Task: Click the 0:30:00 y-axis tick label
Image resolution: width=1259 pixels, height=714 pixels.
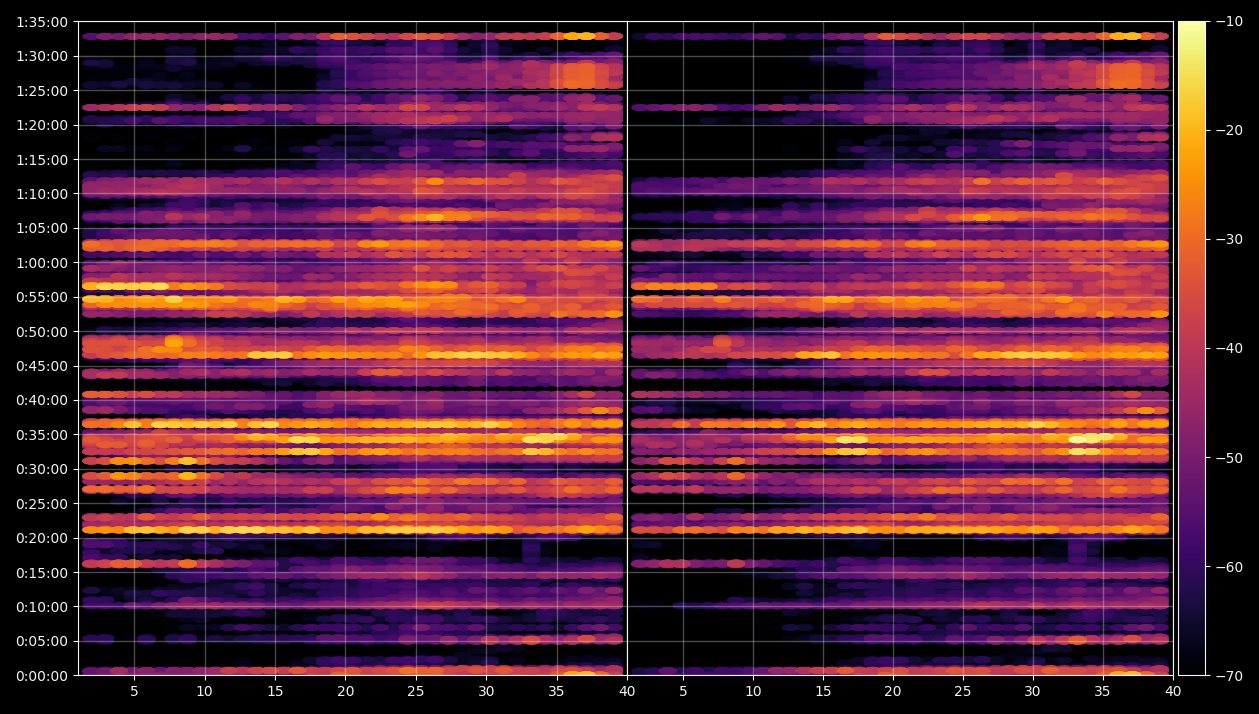Action: coord(42,469)
